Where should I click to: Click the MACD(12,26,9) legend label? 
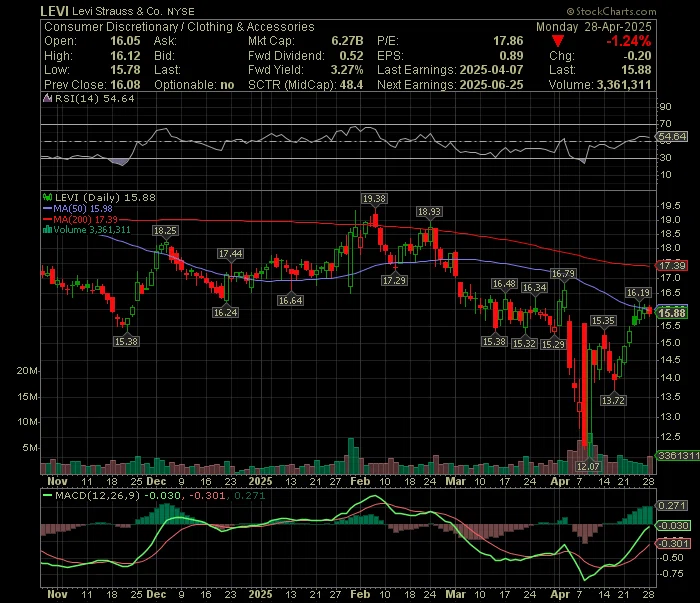pyautogui.click(x=97, y=495)
